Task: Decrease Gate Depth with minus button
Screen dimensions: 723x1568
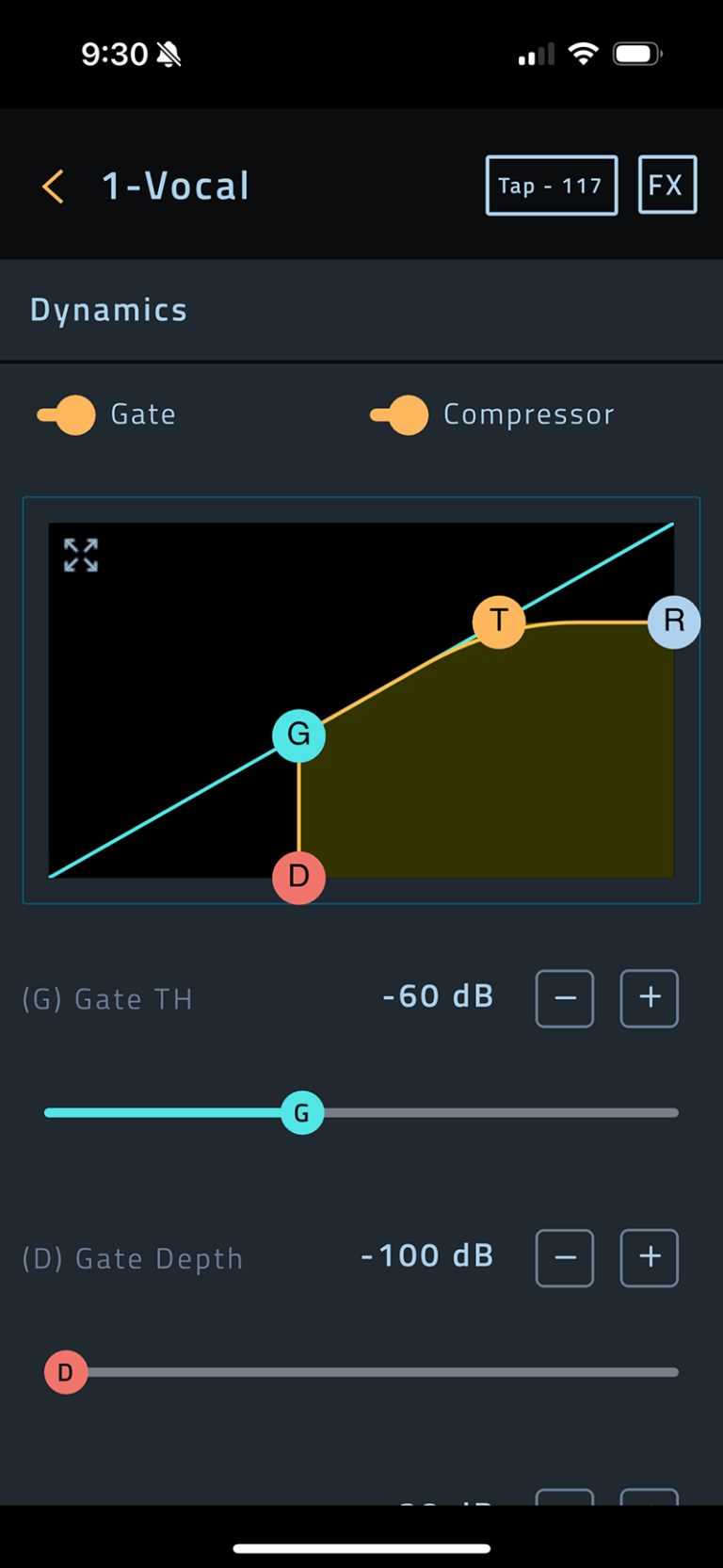Action: point(565,1257)
